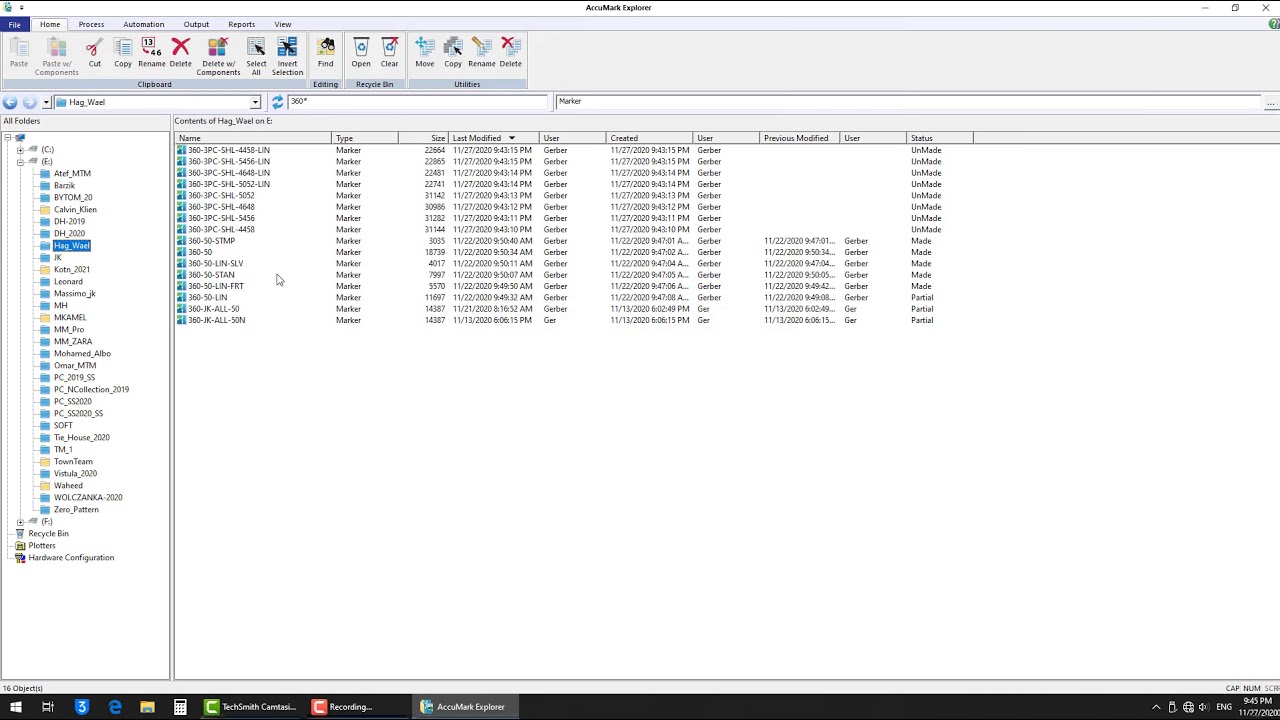Open Recycle Bin in folder tree

[x=48, y=534]
